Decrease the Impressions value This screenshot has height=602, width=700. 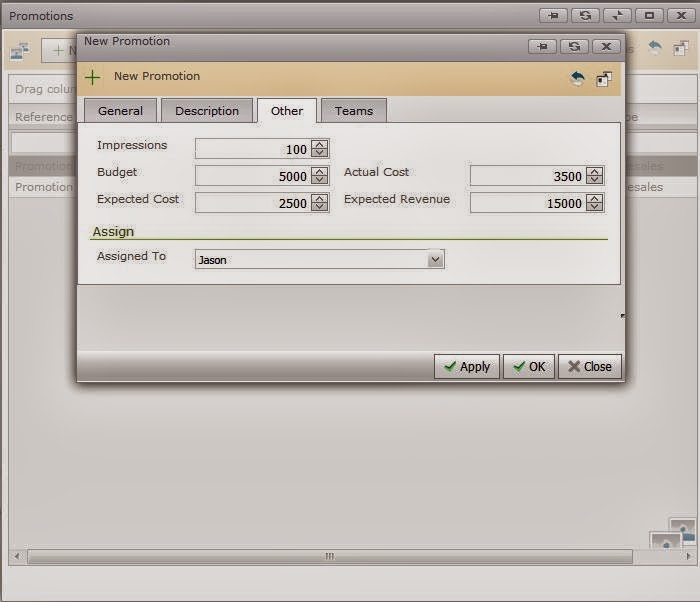(319, 153)
